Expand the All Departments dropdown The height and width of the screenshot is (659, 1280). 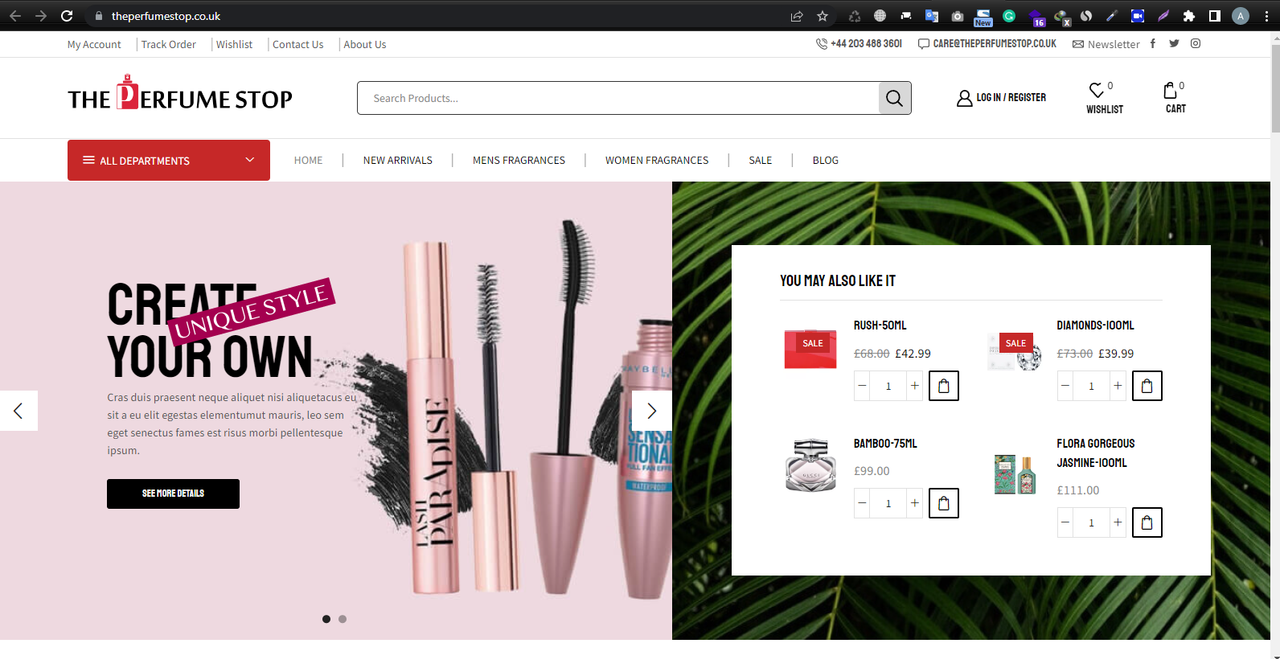click(169, 160)
